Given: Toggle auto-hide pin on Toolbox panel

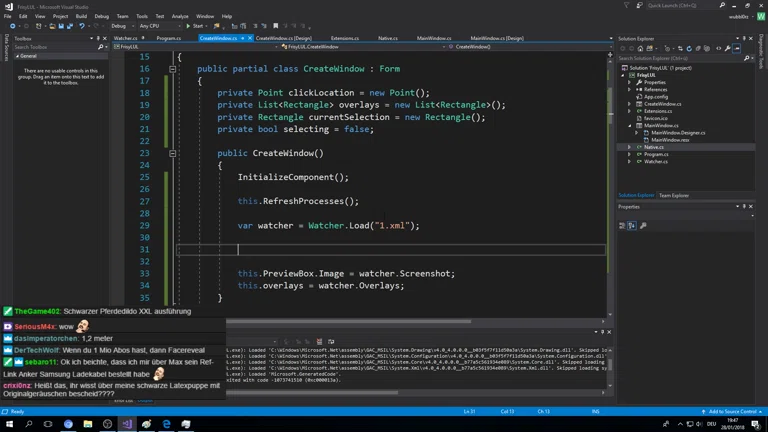Looking at the screenshot, I should [99, 38].
